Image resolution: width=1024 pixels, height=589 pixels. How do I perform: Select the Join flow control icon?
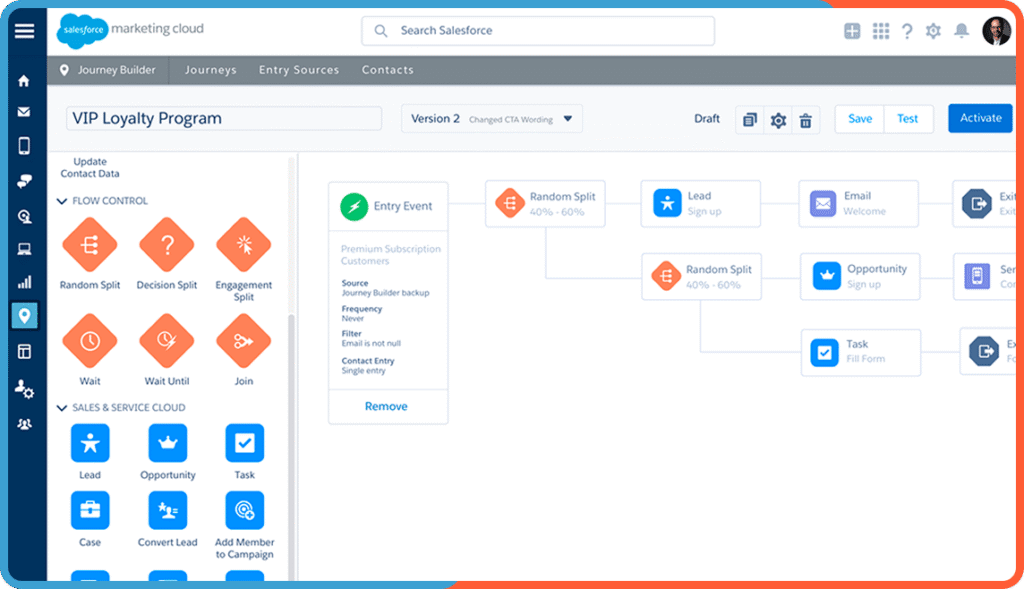243,340
